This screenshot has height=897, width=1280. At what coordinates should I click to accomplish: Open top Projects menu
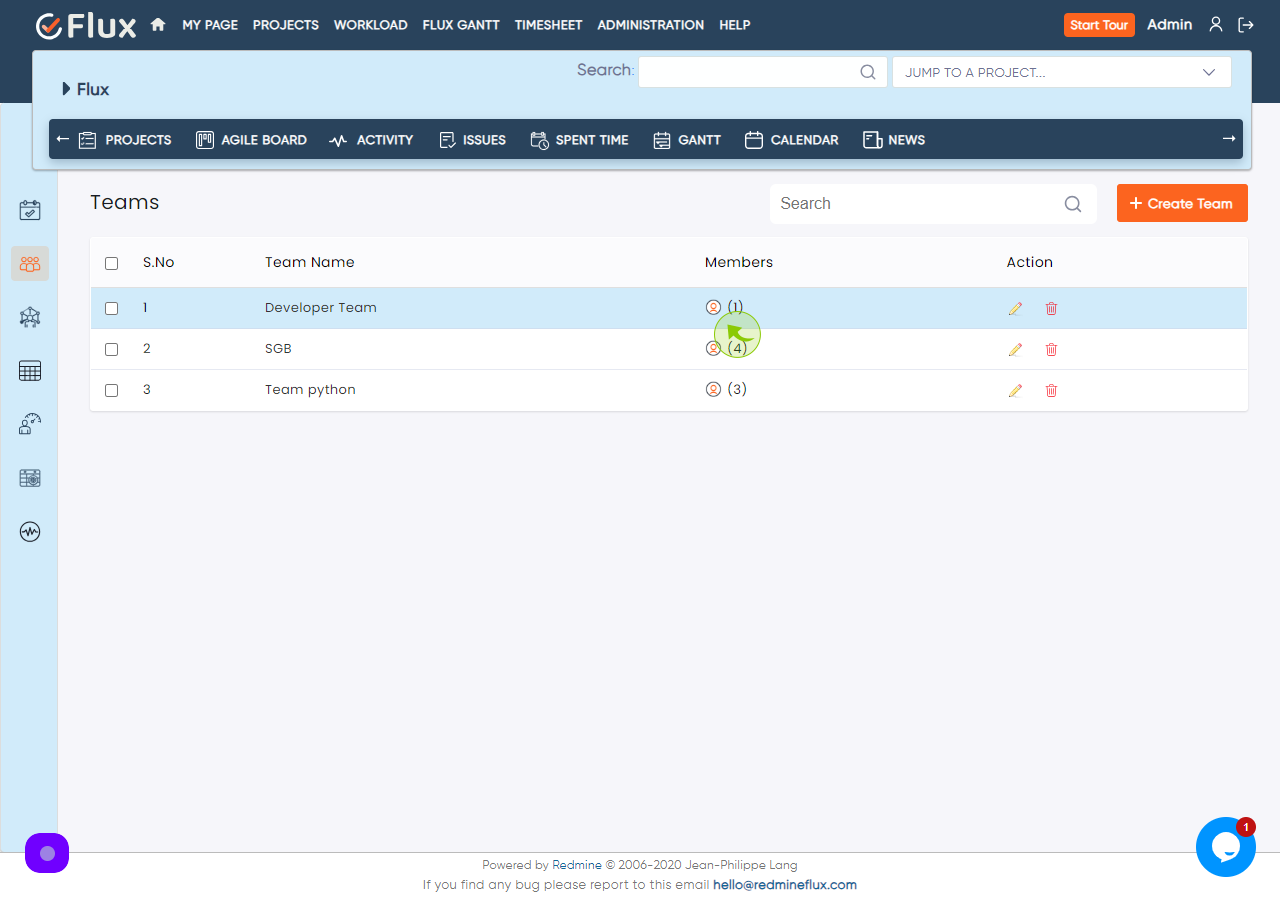[x=286, y=25]
